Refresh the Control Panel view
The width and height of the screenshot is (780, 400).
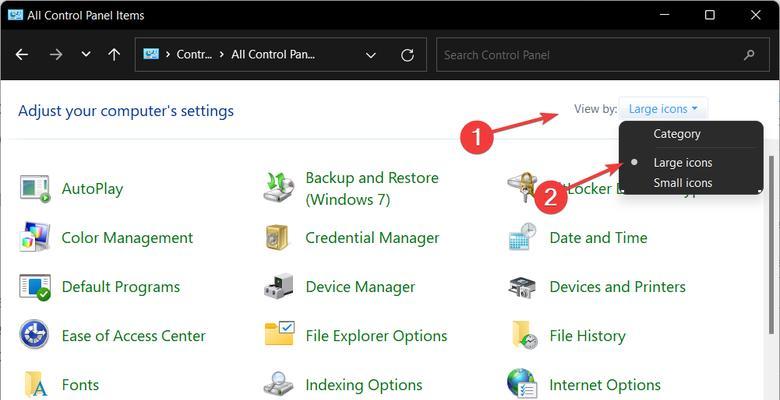(x=407, y=55)
